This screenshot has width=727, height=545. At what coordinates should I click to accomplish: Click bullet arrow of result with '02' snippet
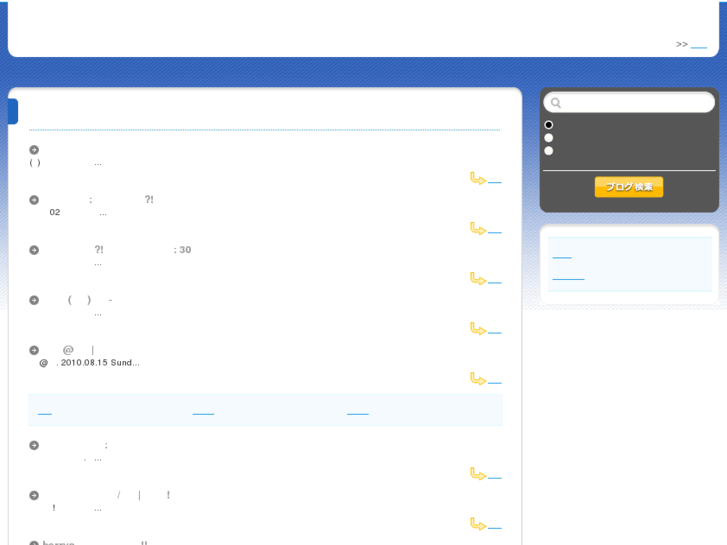point(34,200)
